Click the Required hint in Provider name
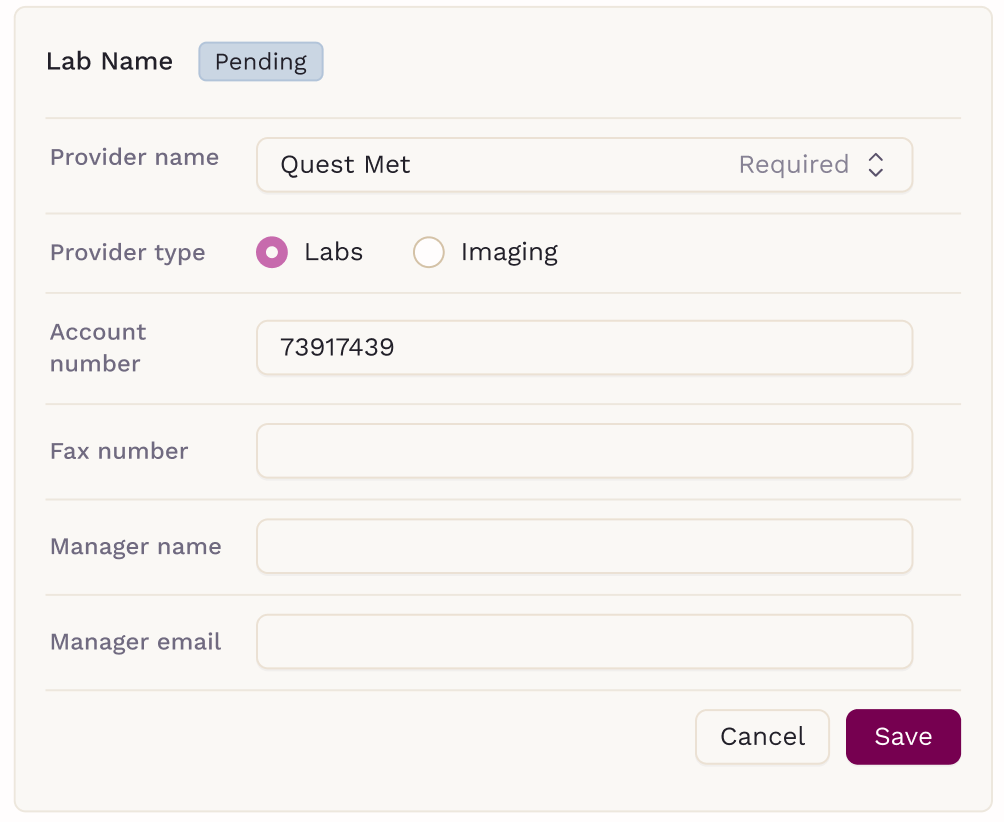 [x=793, y=165]
